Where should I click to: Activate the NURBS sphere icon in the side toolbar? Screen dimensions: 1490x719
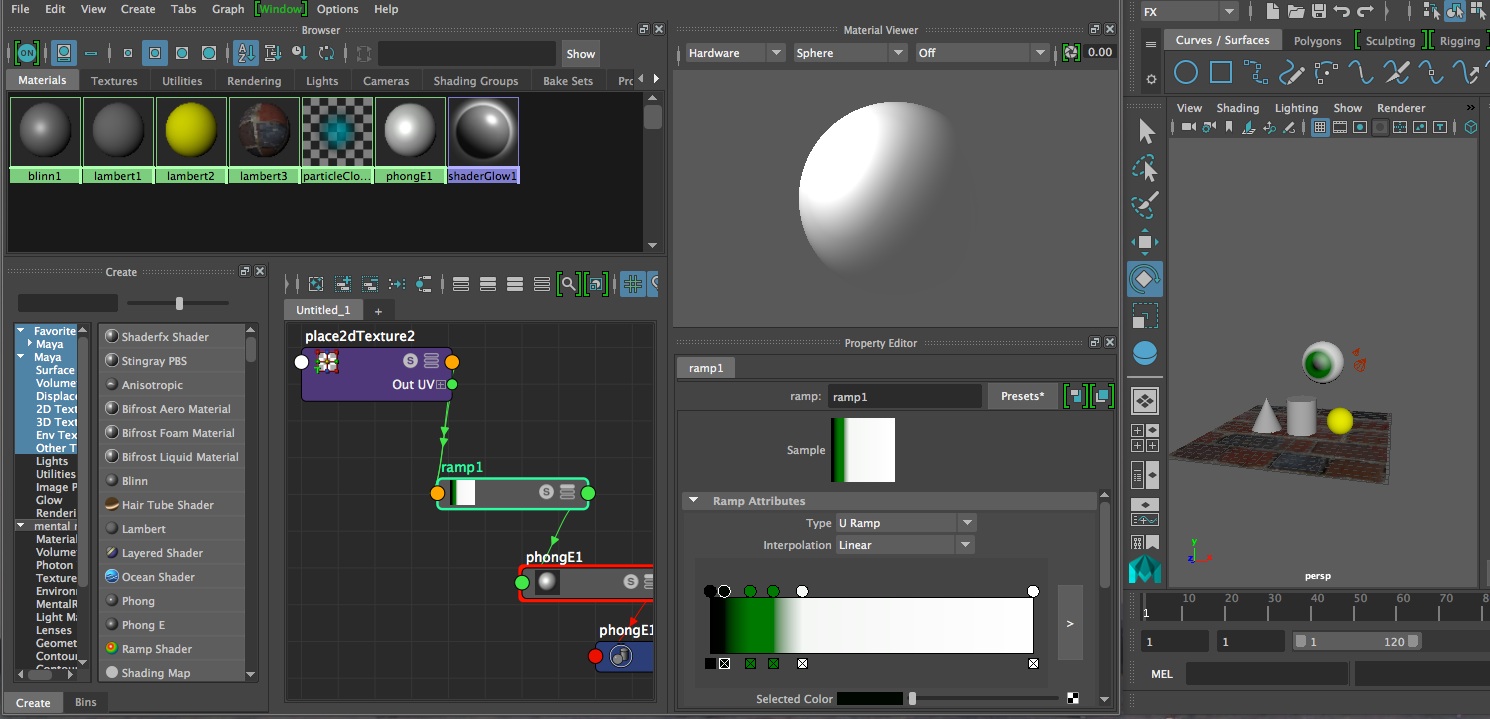(1144, 352)
